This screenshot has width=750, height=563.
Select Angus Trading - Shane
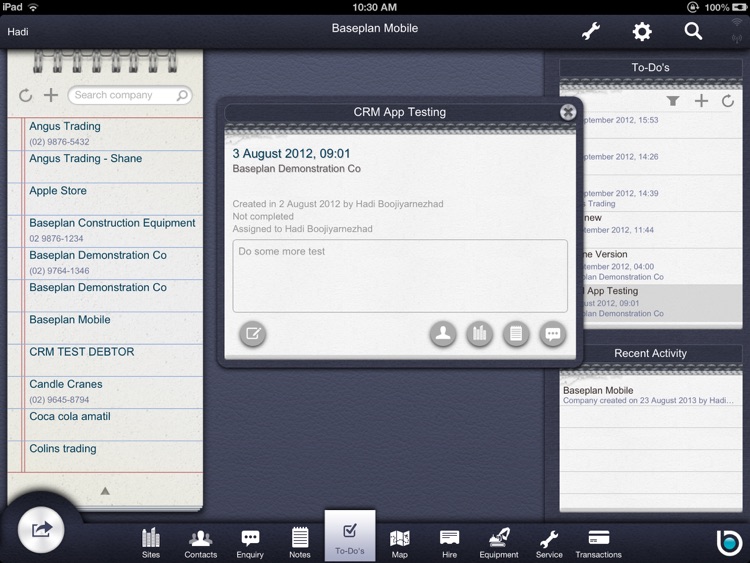coord(105,167)
